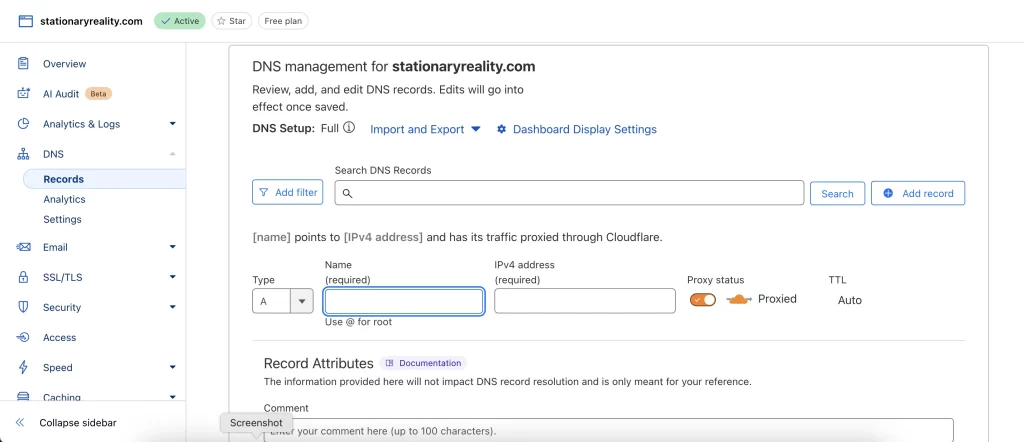Open the Import and Export dropdown
Image resolution: width=1024 pixels, height=442 pixels.
[x=425, y=129]
